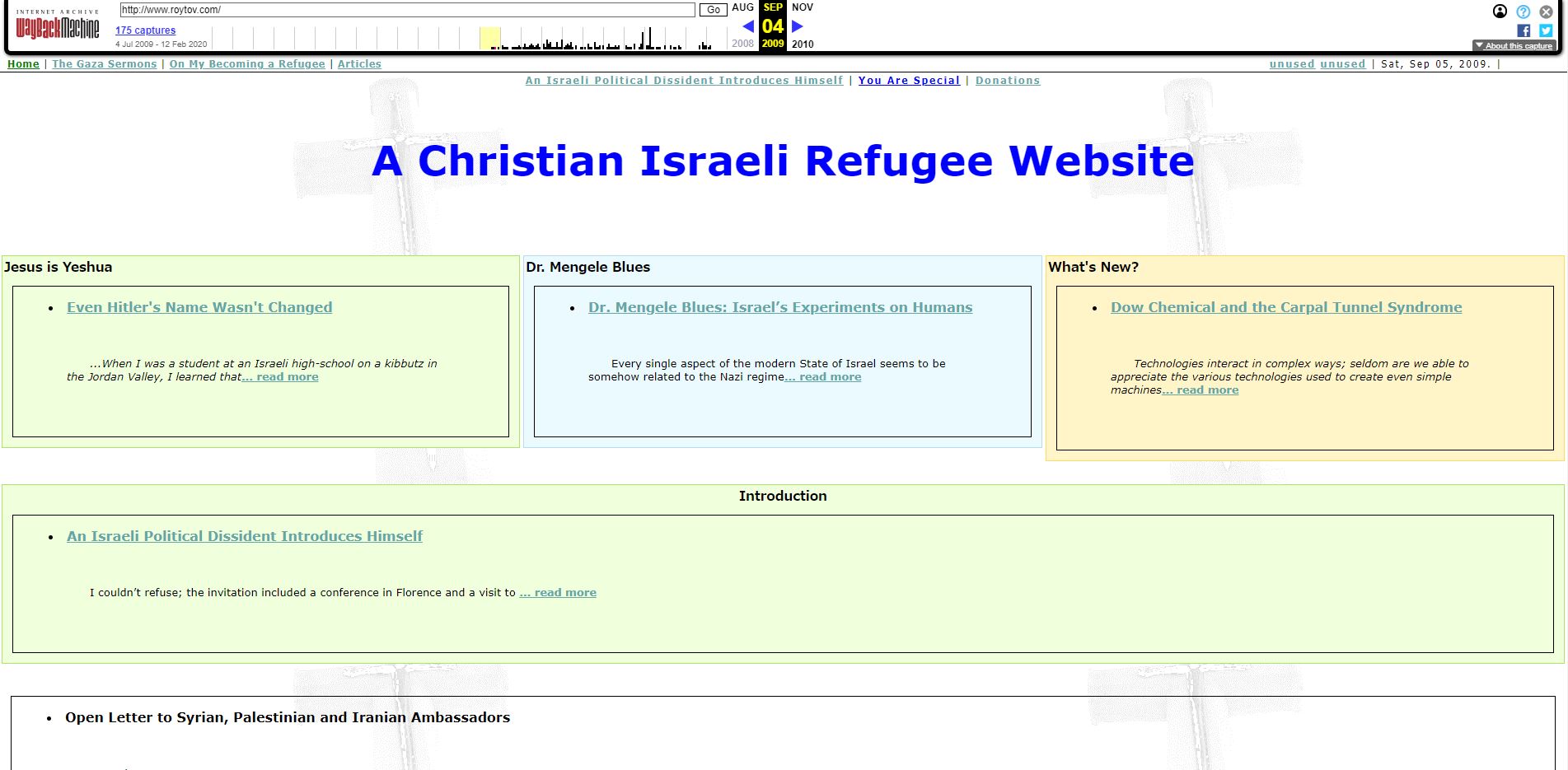Select NOV month in capture navigator

802,7
